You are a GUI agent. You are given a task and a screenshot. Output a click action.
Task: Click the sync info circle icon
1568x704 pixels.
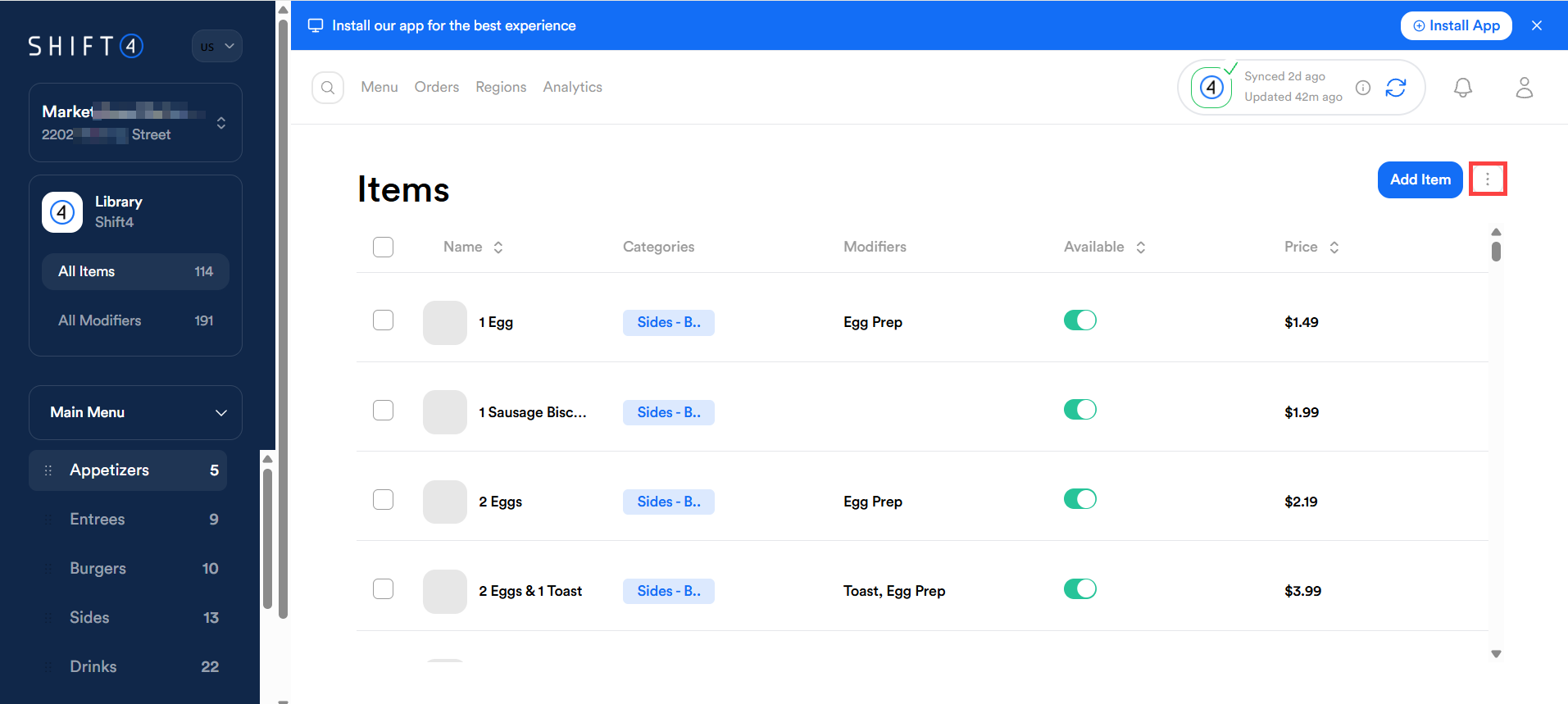[x=1362, y=88]
